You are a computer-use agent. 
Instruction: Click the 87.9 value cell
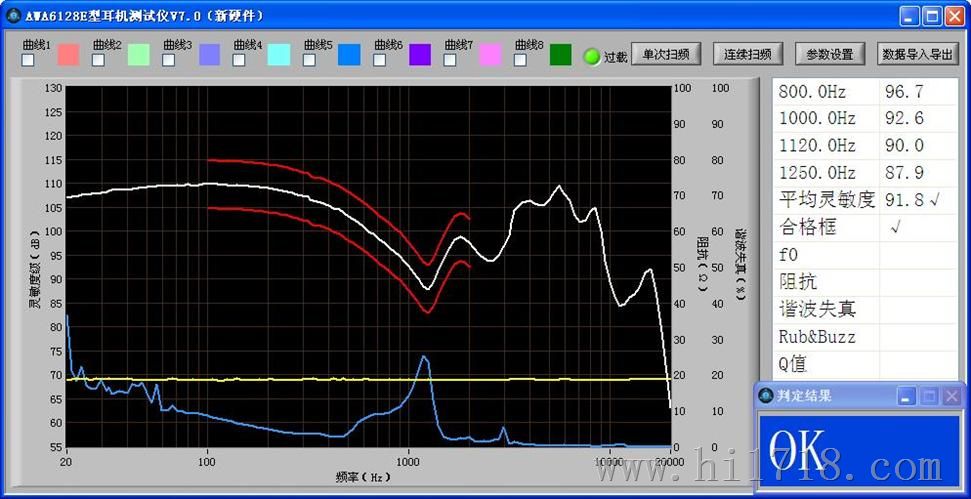(x=905, y=173)
